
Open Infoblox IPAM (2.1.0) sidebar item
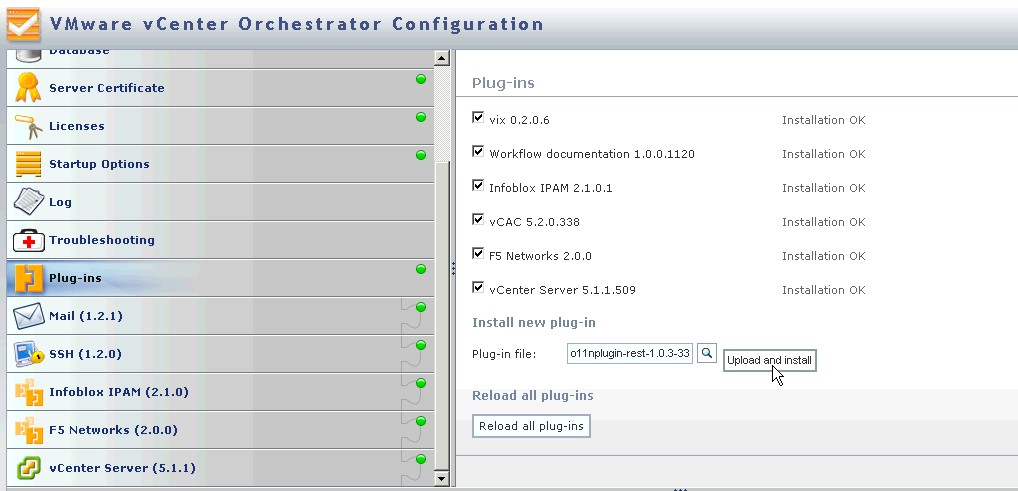(x=118, y=392)
